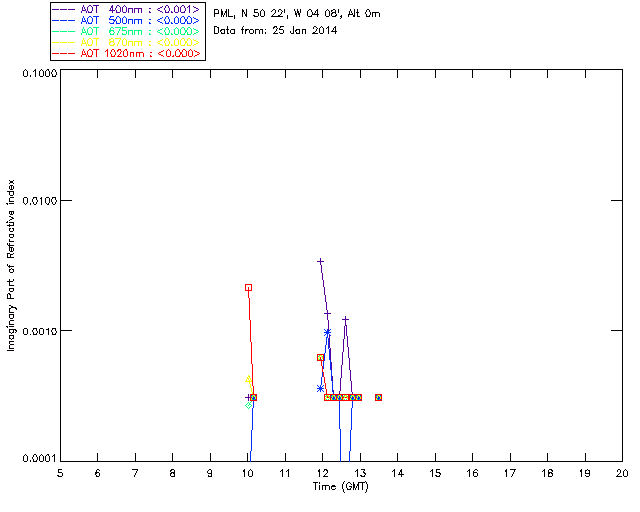The image size is (640, 512).
Task: Click the highest red square marker near 10 GMT
Action: tap(248, 288)
